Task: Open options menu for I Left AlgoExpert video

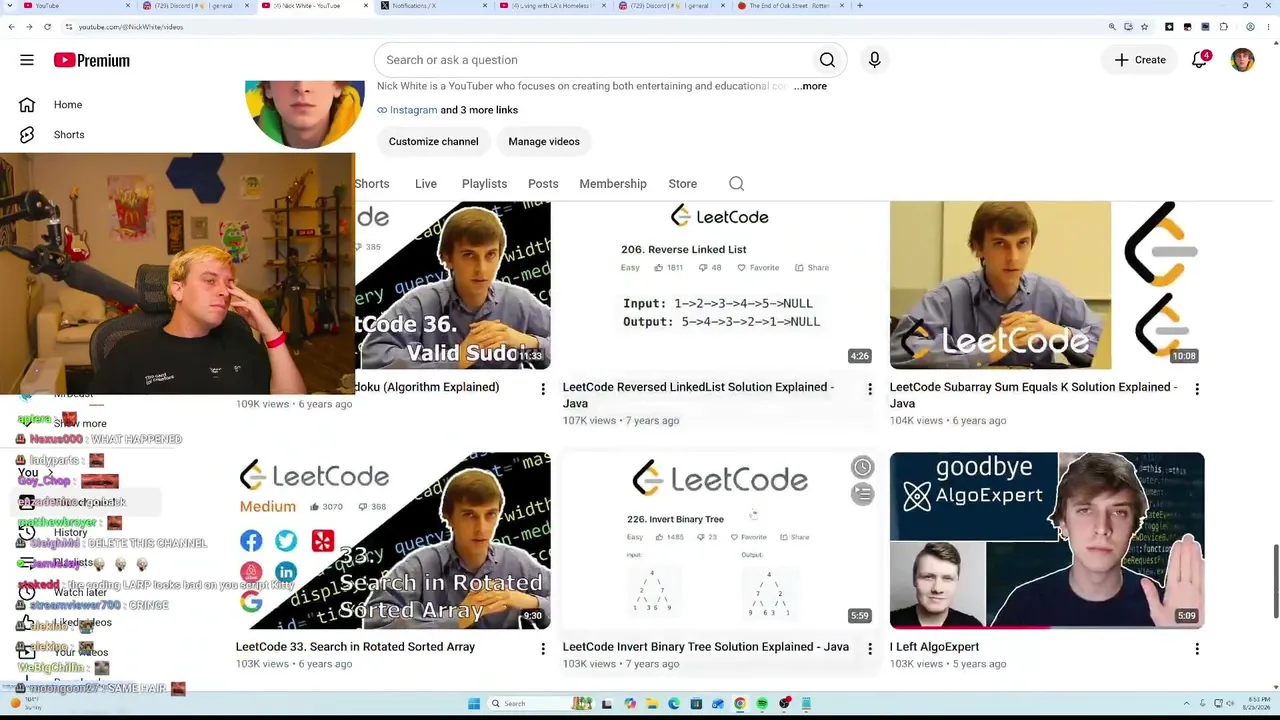Action: pos(1197,649)
